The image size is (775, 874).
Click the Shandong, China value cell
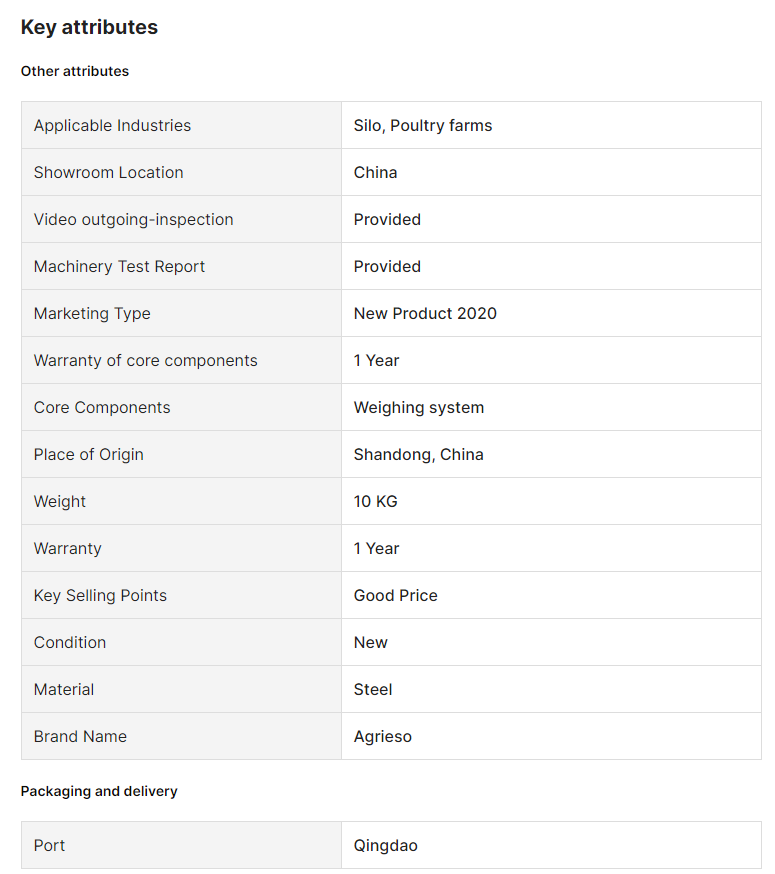point(551,454)
